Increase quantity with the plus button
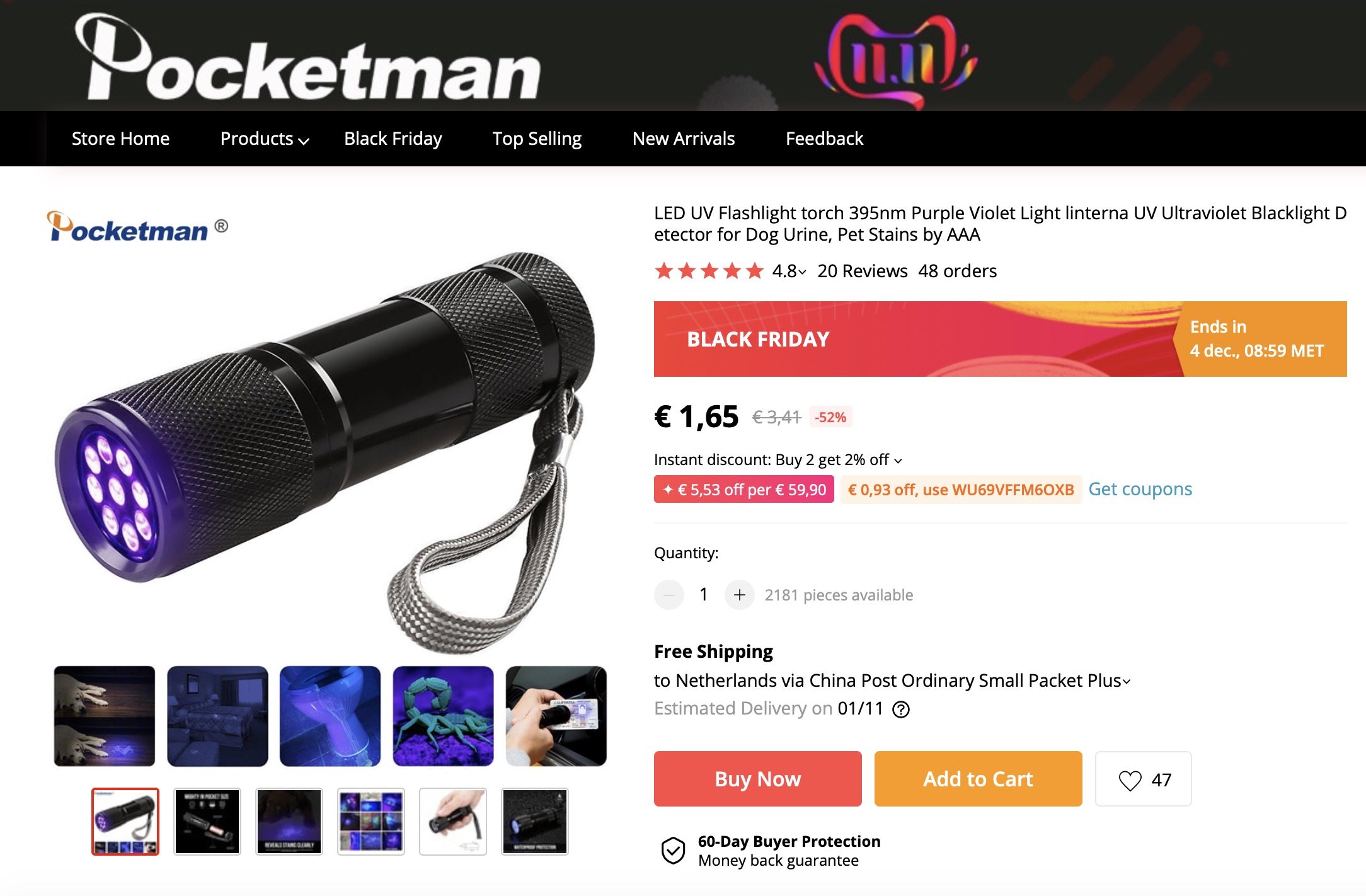 click(x=739, y=595)
